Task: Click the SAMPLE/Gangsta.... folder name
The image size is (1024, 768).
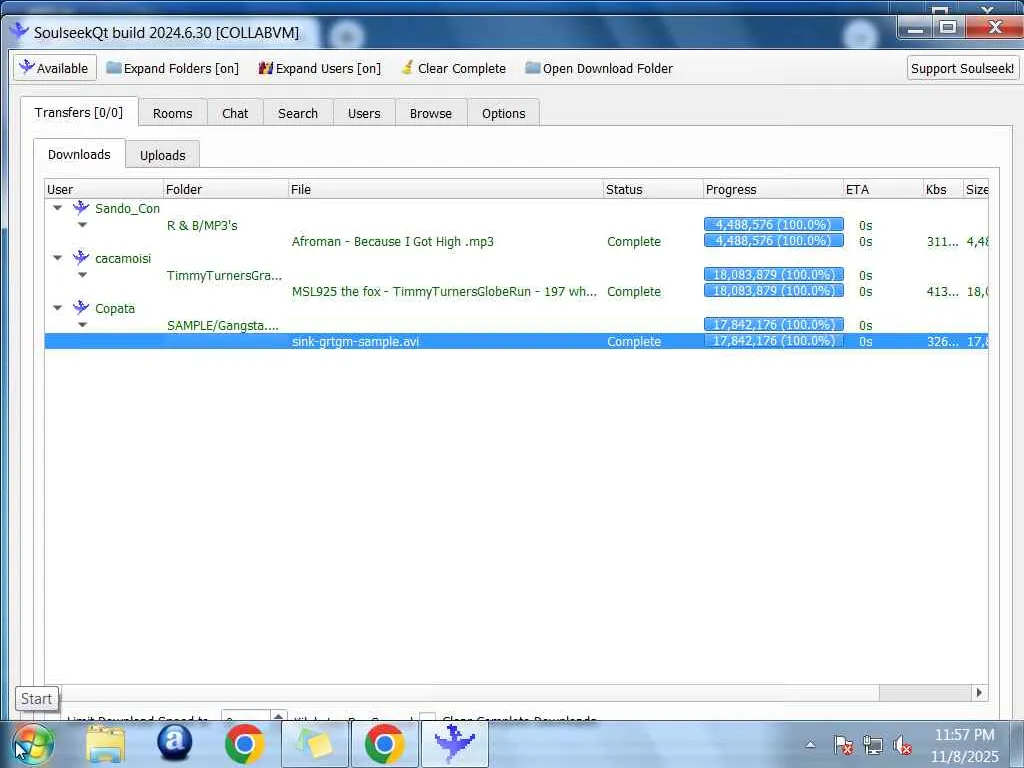Action: (223, 325)
